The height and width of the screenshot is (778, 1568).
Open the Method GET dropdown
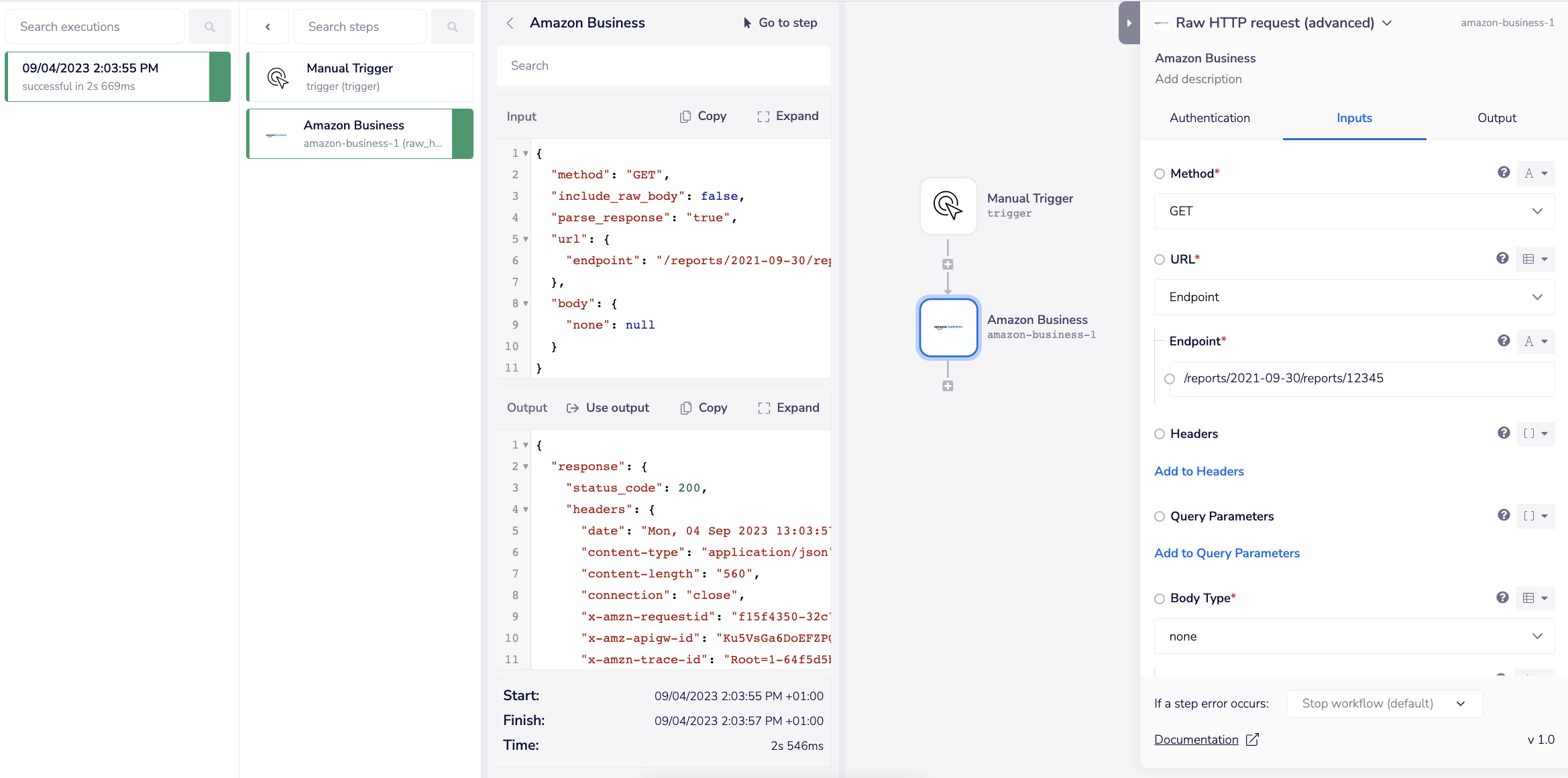click(1353, 211)
